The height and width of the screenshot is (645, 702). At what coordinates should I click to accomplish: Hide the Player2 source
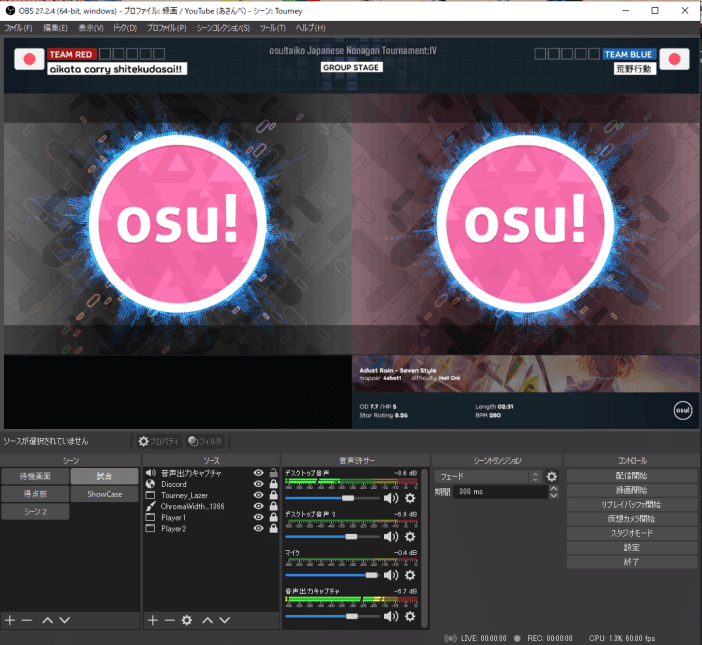tap(258, 528)
